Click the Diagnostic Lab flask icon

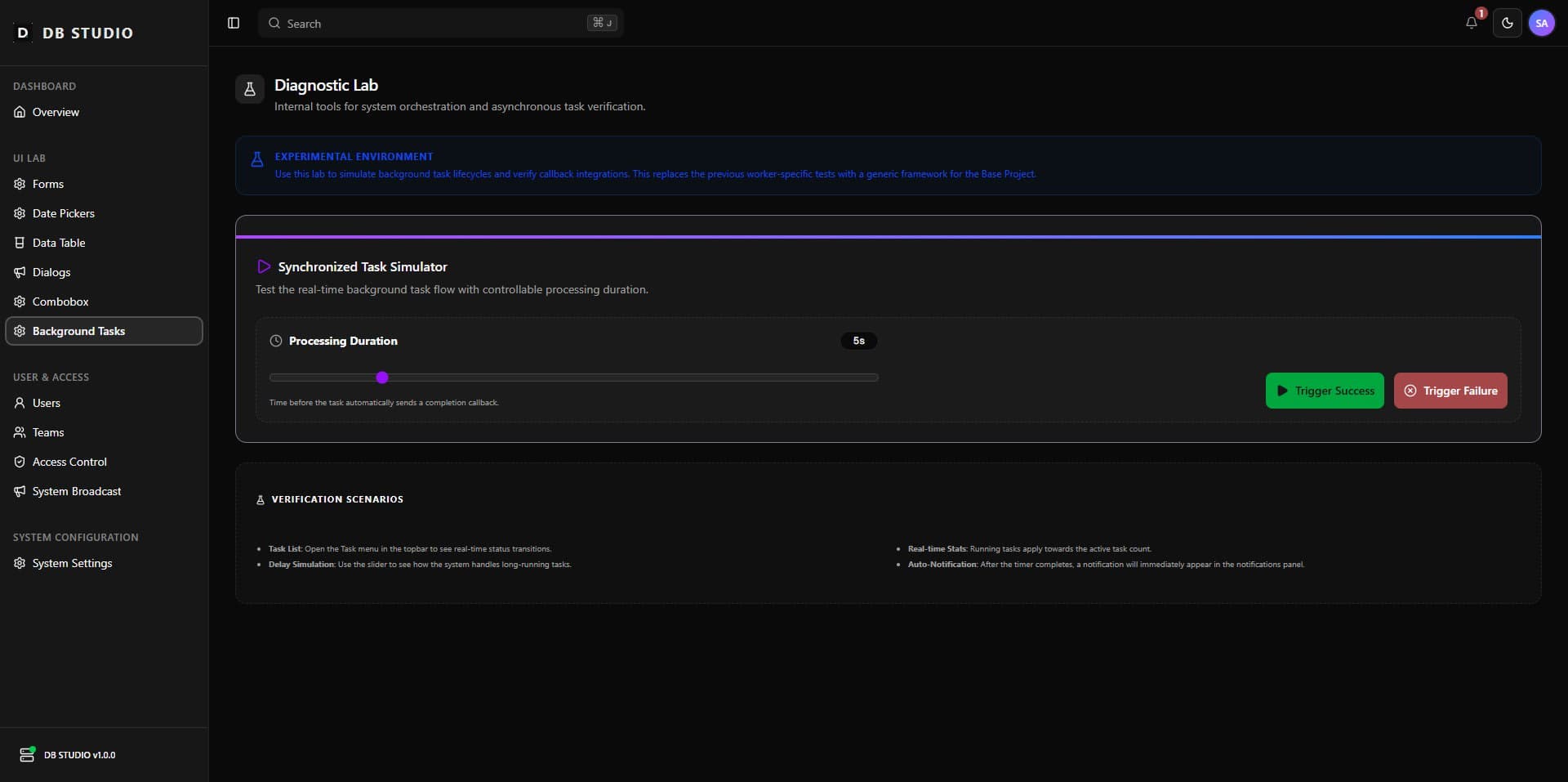250,89
